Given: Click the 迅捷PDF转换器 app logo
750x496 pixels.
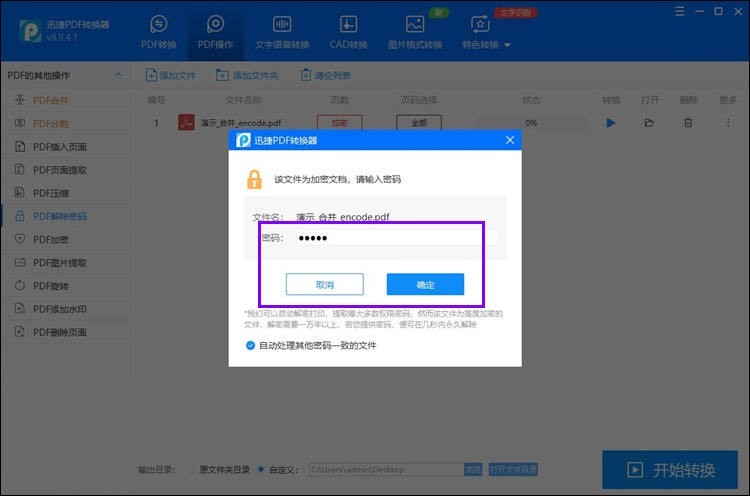Looking at the screenshot, I should (x=30, y=31).
